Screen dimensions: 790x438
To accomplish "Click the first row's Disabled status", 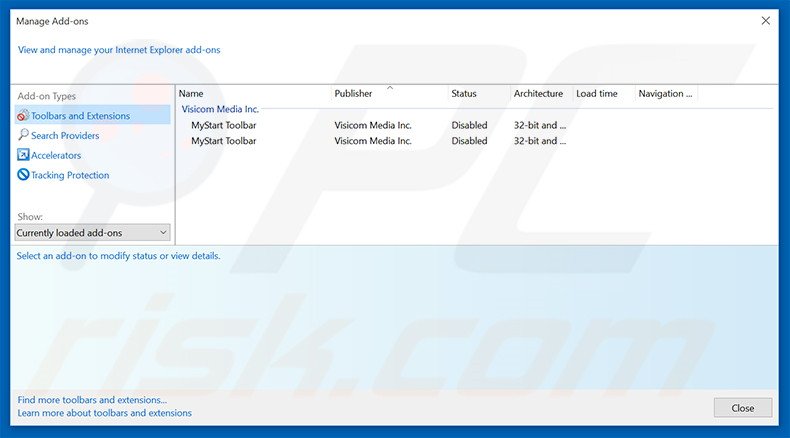I will click(469, 125).
